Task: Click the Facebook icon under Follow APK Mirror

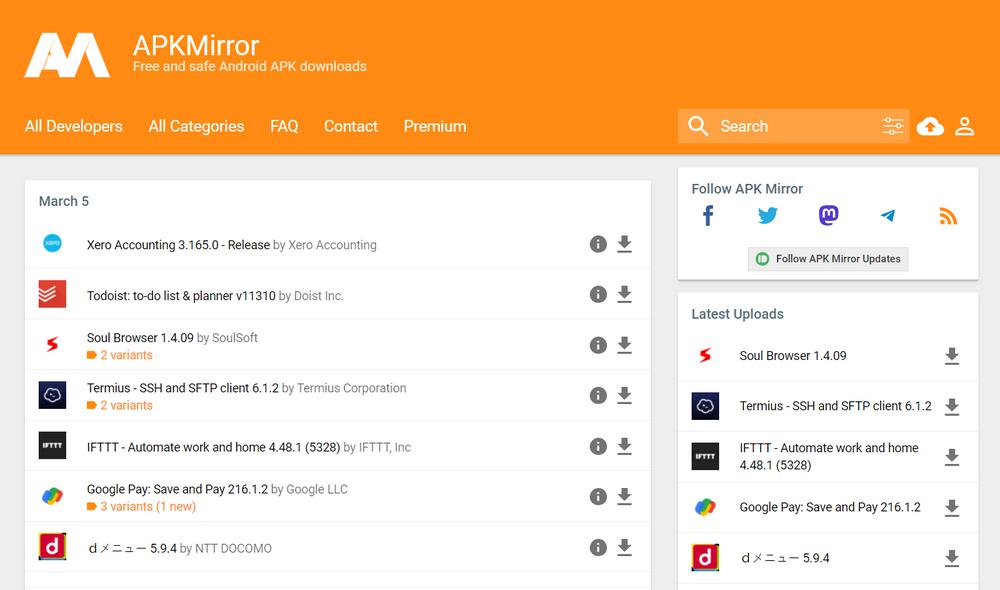Action: pos(708,215)
